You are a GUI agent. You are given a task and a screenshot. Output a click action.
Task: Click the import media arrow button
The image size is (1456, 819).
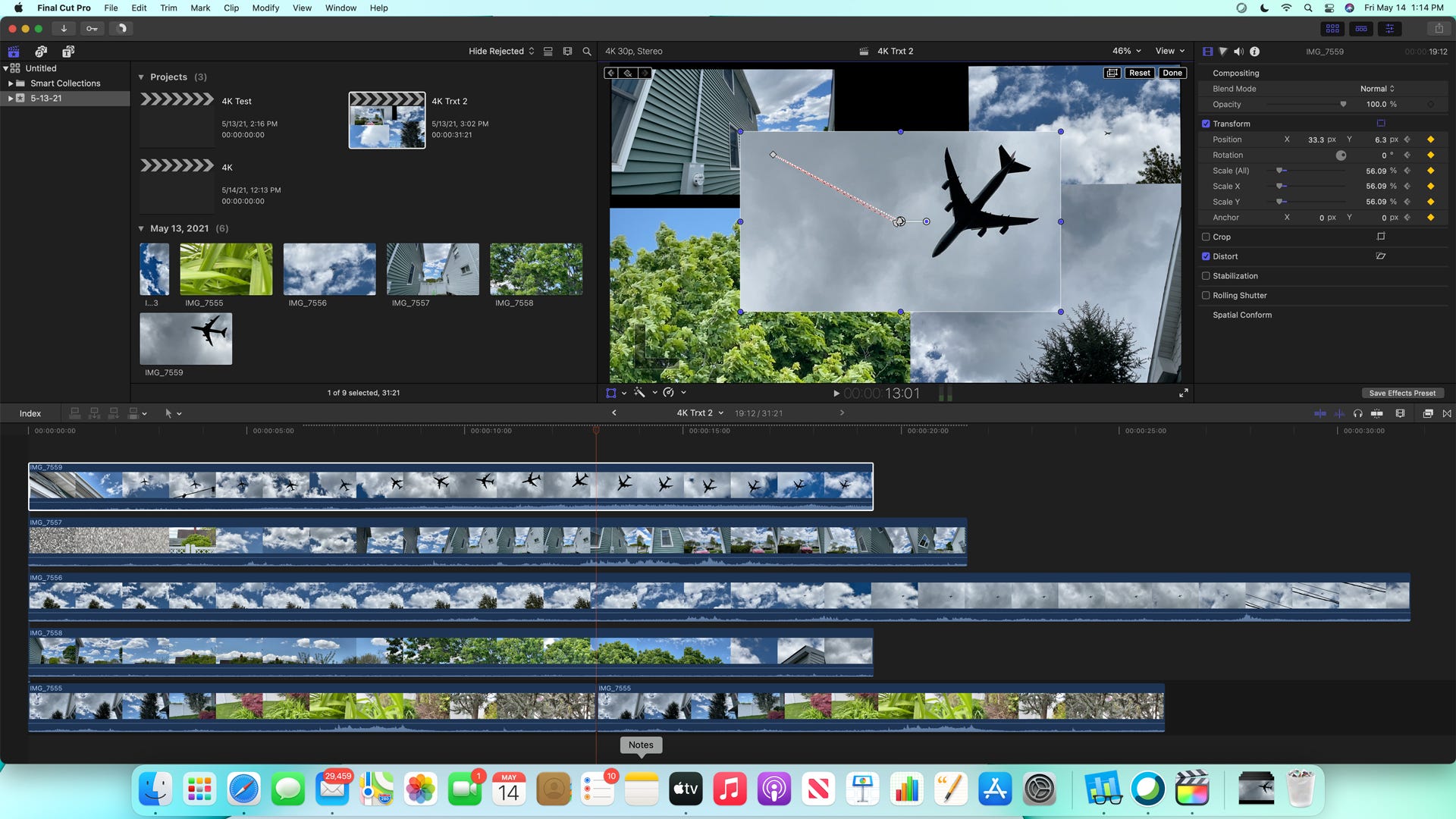click(64, 29)
